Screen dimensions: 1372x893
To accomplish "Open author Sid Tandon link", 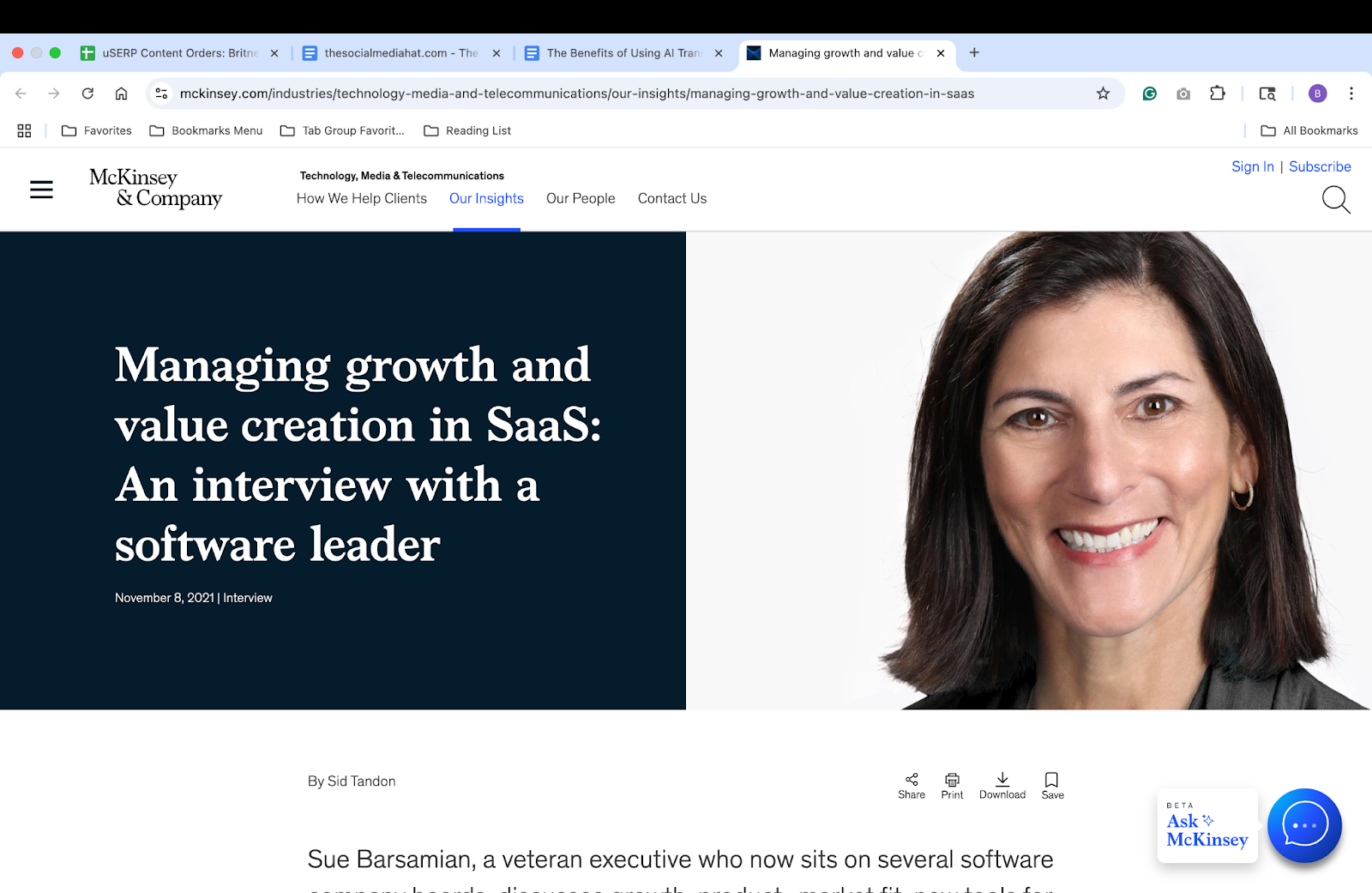I will (361, 781).
